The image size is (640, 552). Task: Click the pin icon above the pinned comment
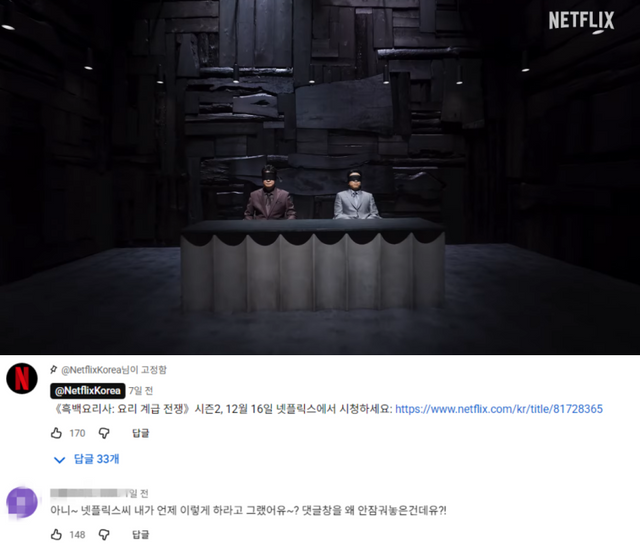coord(53,370)
